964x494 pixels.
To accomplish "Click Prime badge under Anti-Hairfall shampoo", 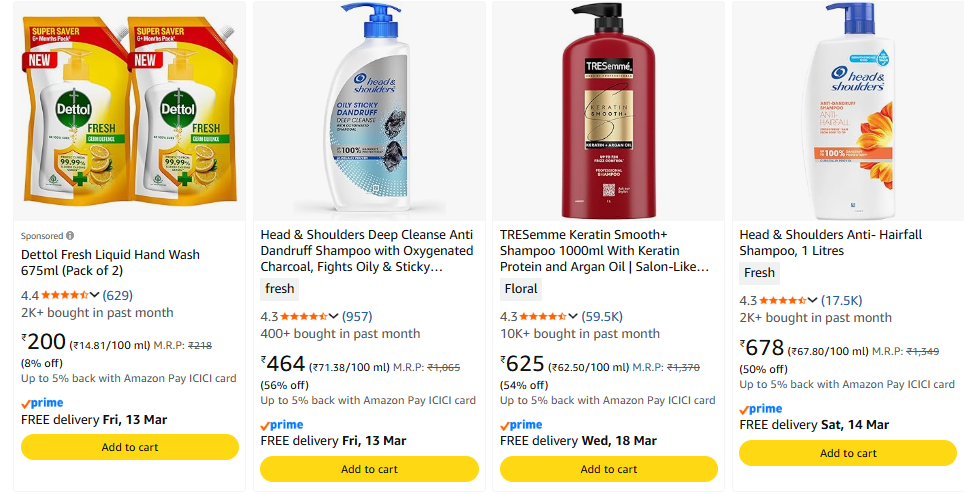I will (761, 409).
